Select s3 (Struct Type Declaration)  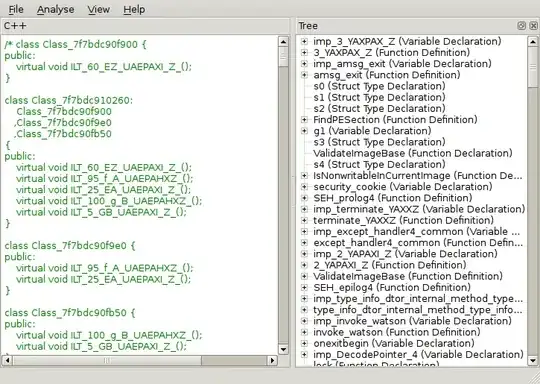[x=379, y=142]
